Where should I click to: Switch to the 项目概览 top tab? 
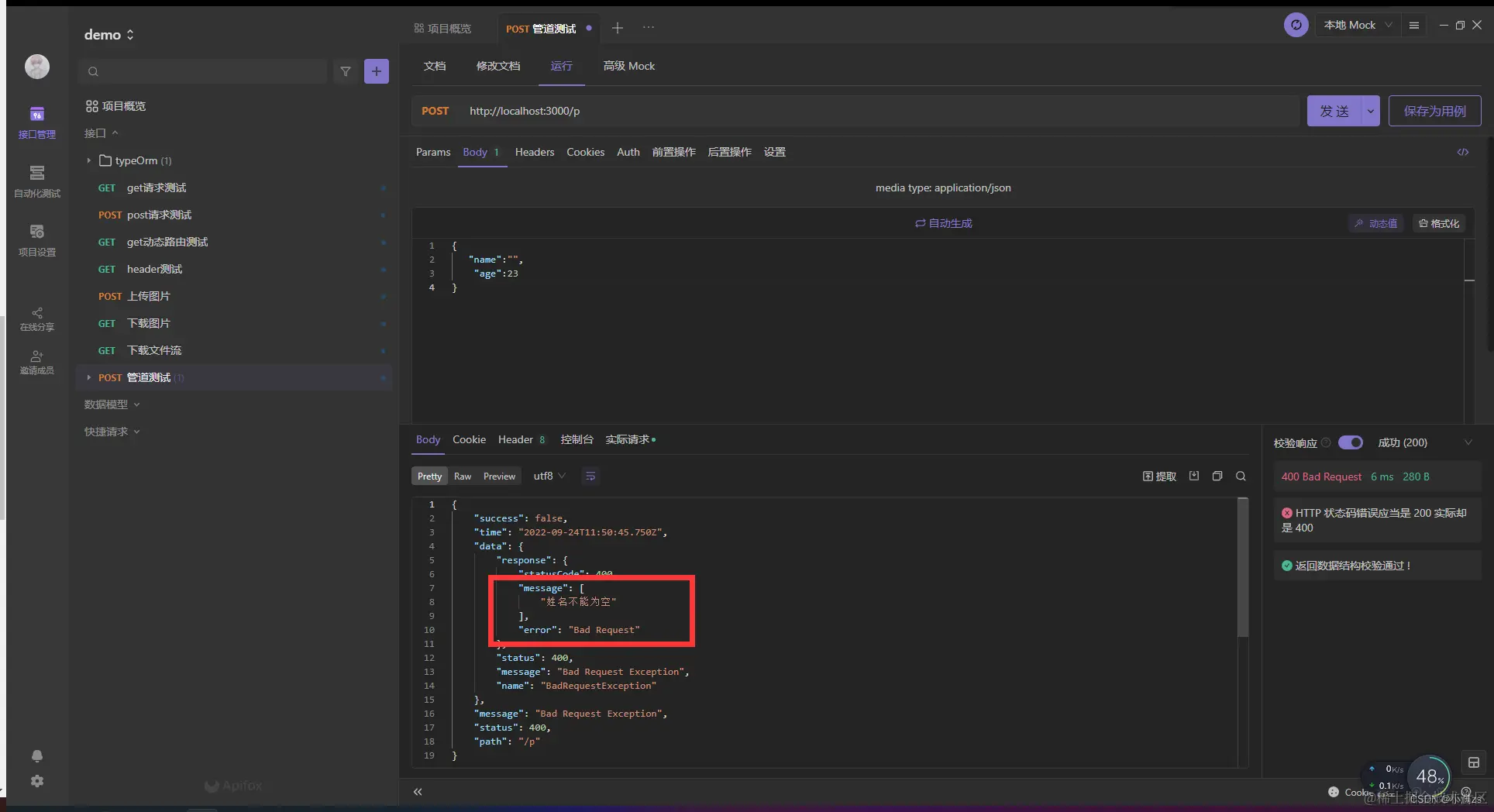tap(442, 28)
